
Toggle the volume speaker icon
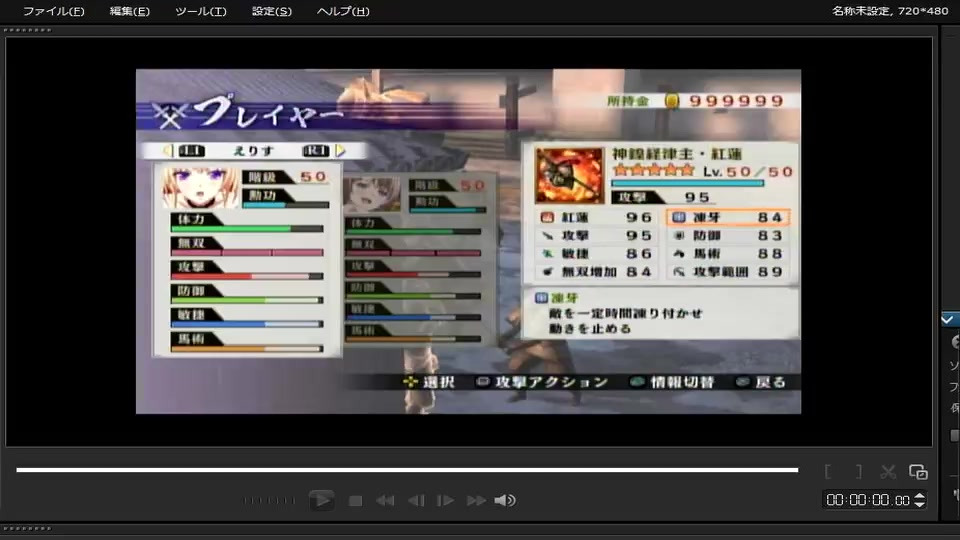tap(505, 501)
